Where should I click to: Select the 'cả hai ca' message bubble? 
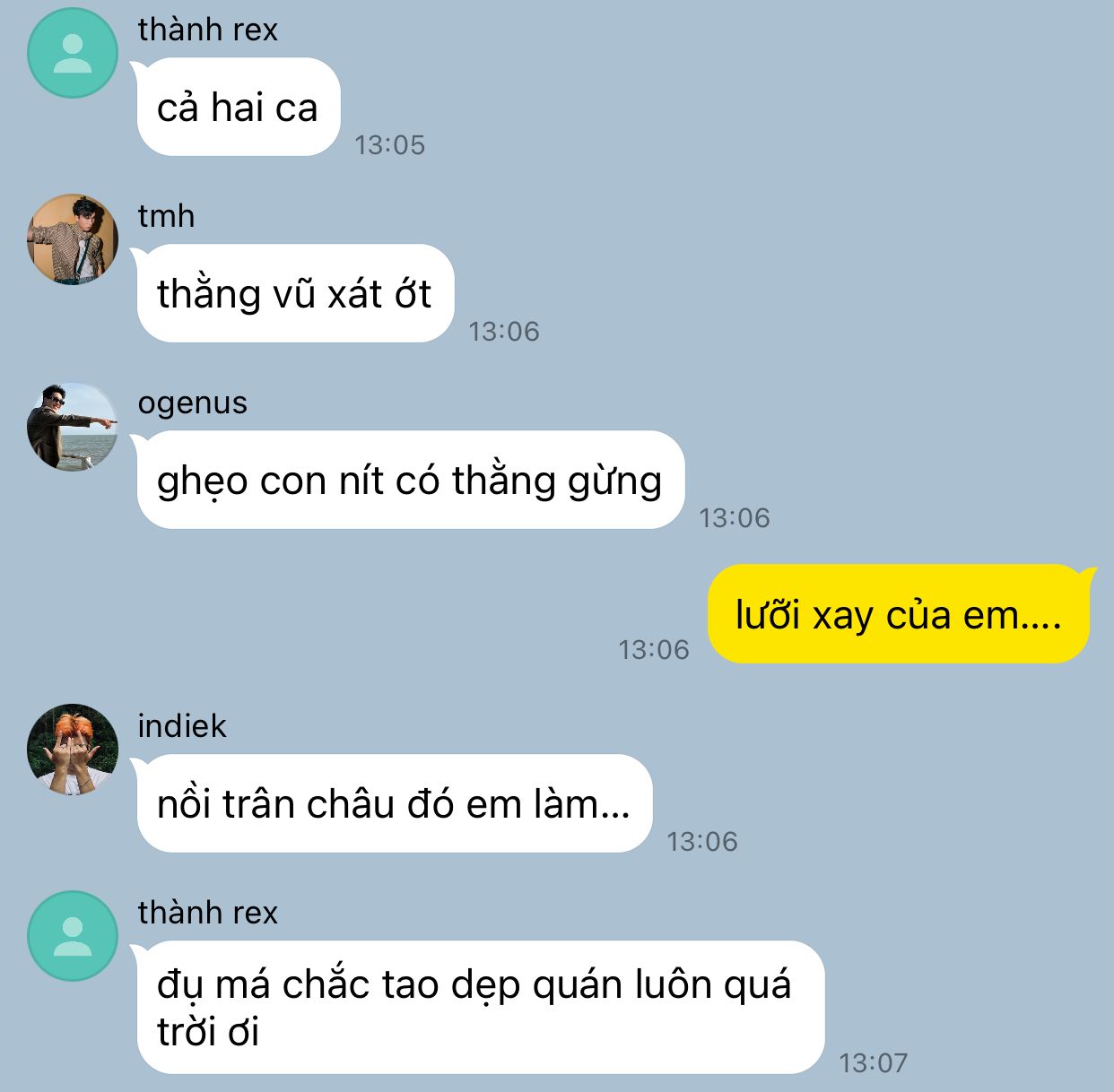click(x=238, y=107)
